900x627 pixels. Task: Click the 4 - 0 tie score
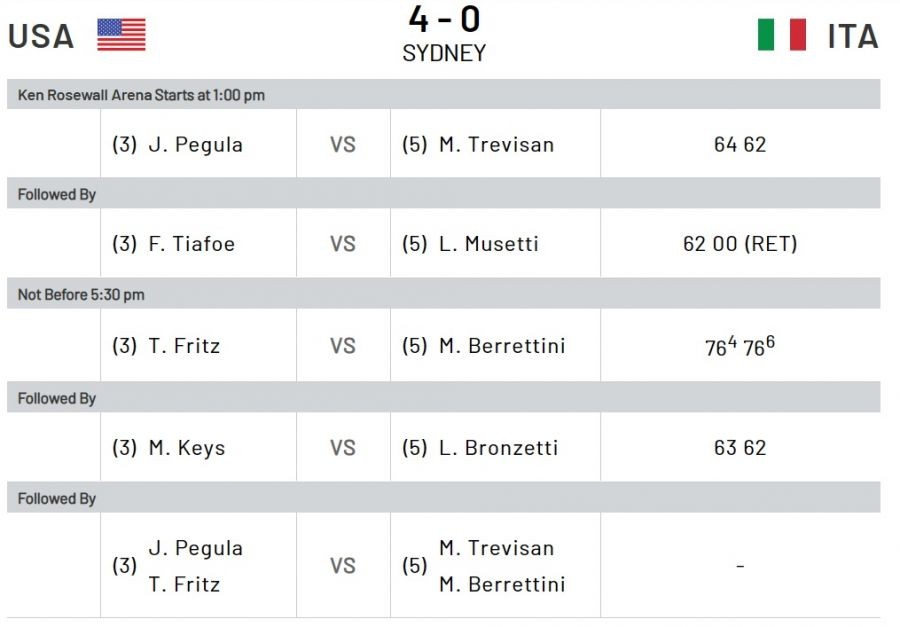pyautogui.click(x=444, y=20)
